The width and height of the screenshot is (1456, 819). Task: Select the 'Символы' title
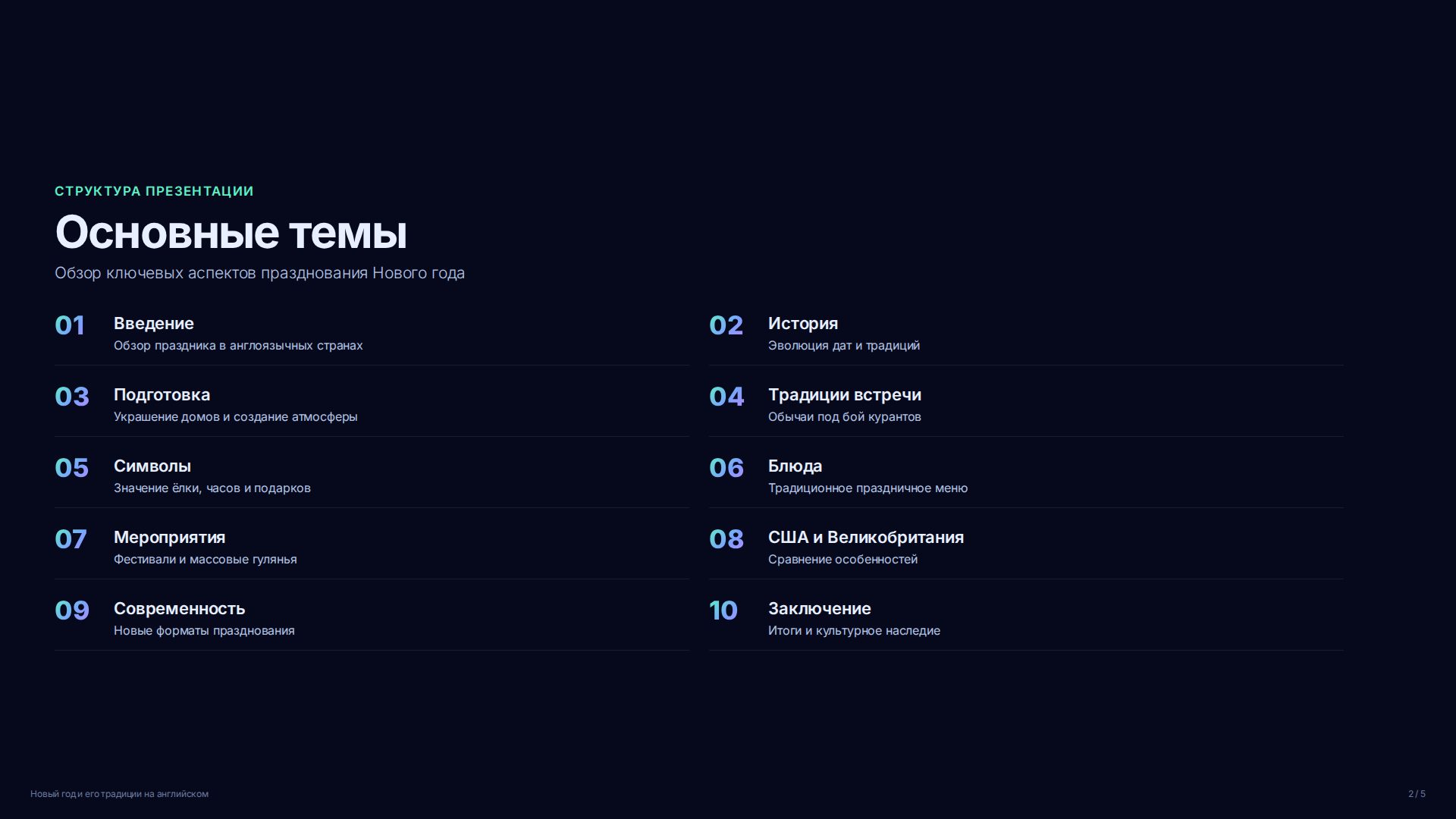pos(152,466)
